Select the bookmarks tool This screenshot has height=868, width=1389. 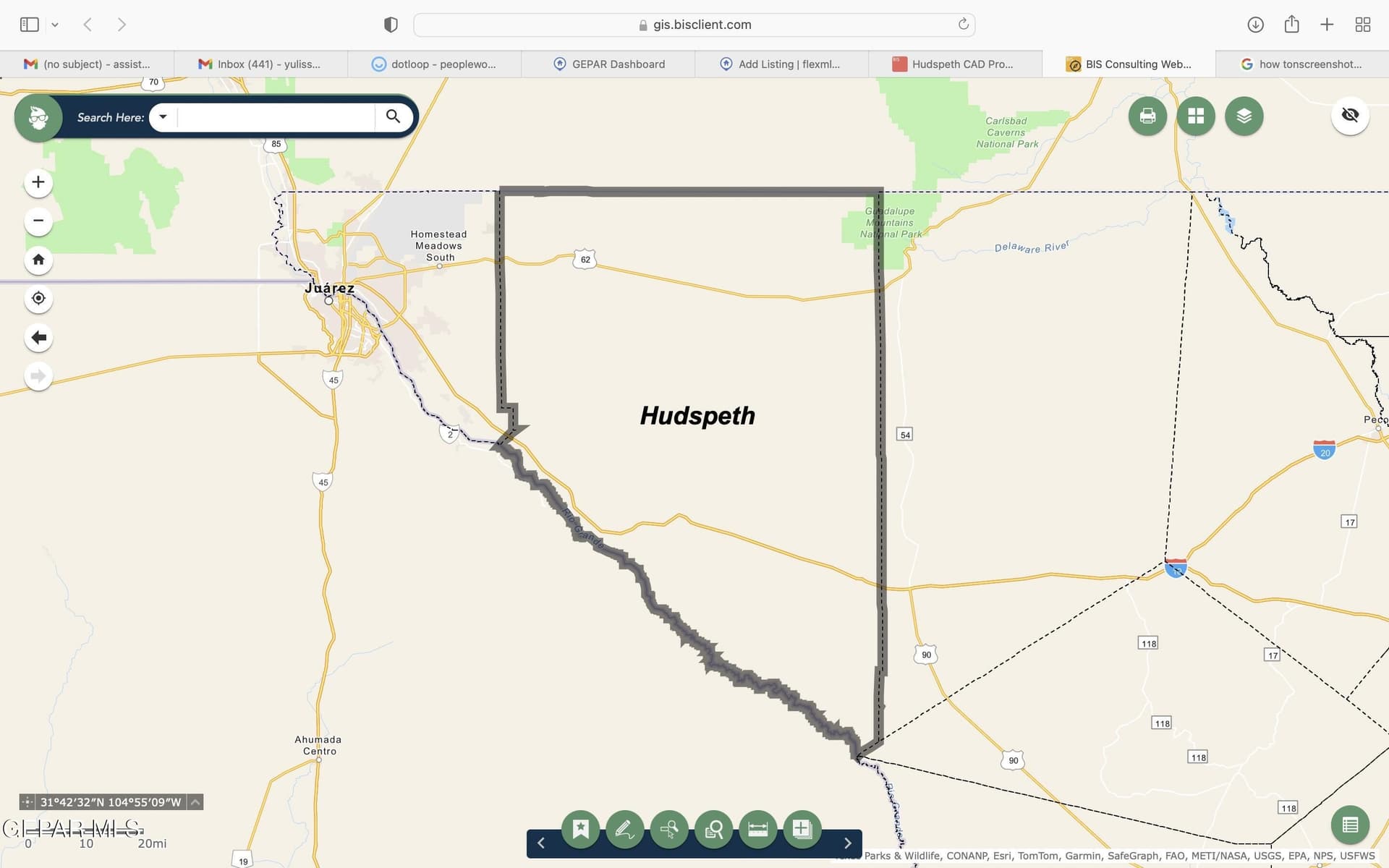click(x=580, y=830)
